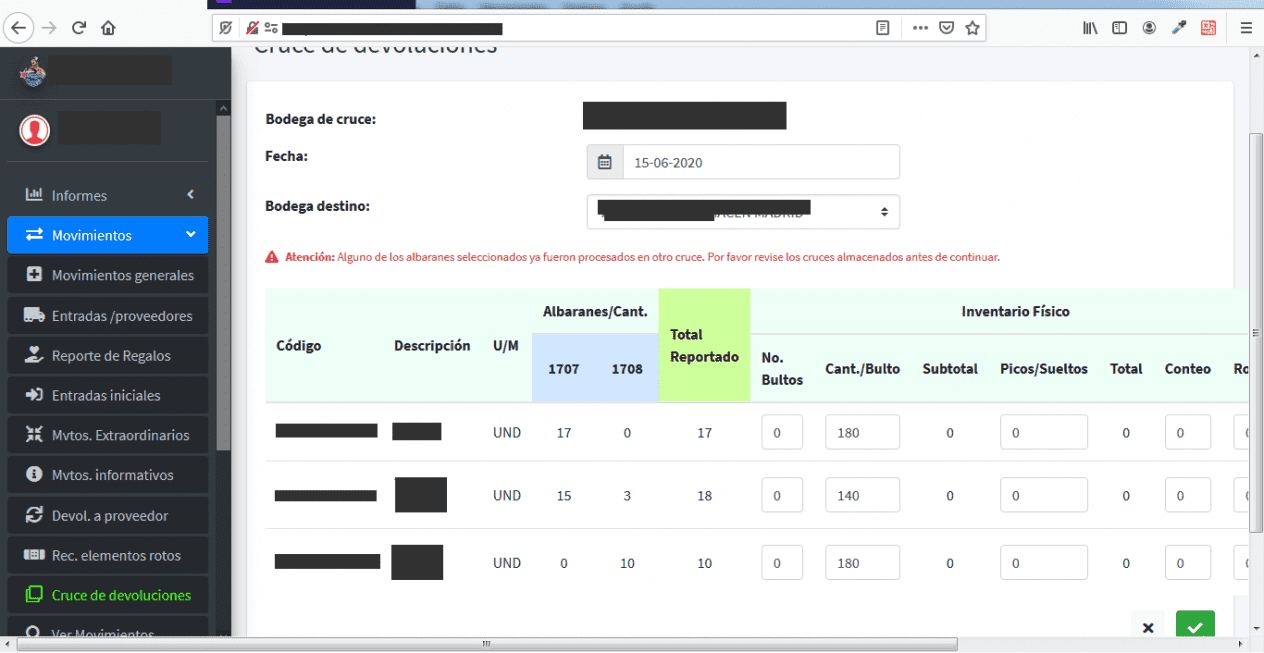The image size is (1264, 653).
Task: Click Cant./Bulto field showing 140
Action: [862, 495]
